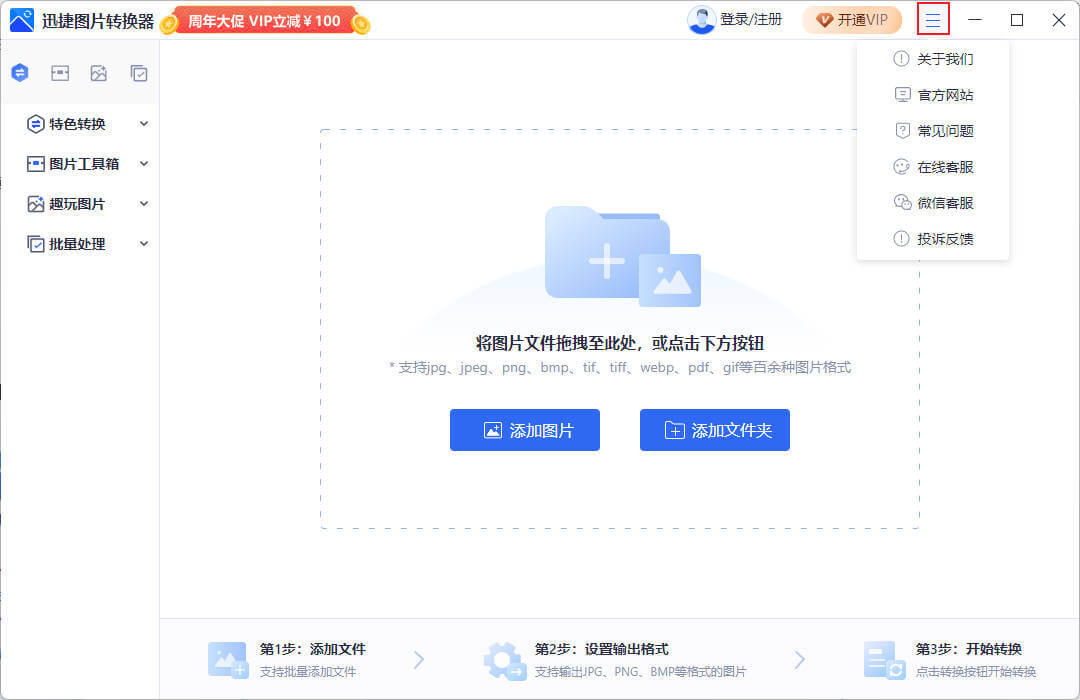Click the 添加图片 button
Viewport: 1080px width, 700px height.
525,430
